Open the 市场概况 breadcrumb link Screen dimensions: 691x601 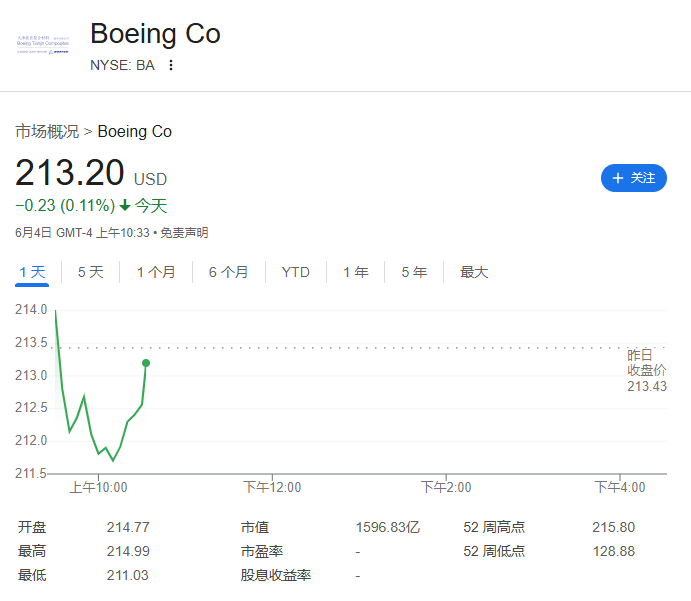pos(47,131)
